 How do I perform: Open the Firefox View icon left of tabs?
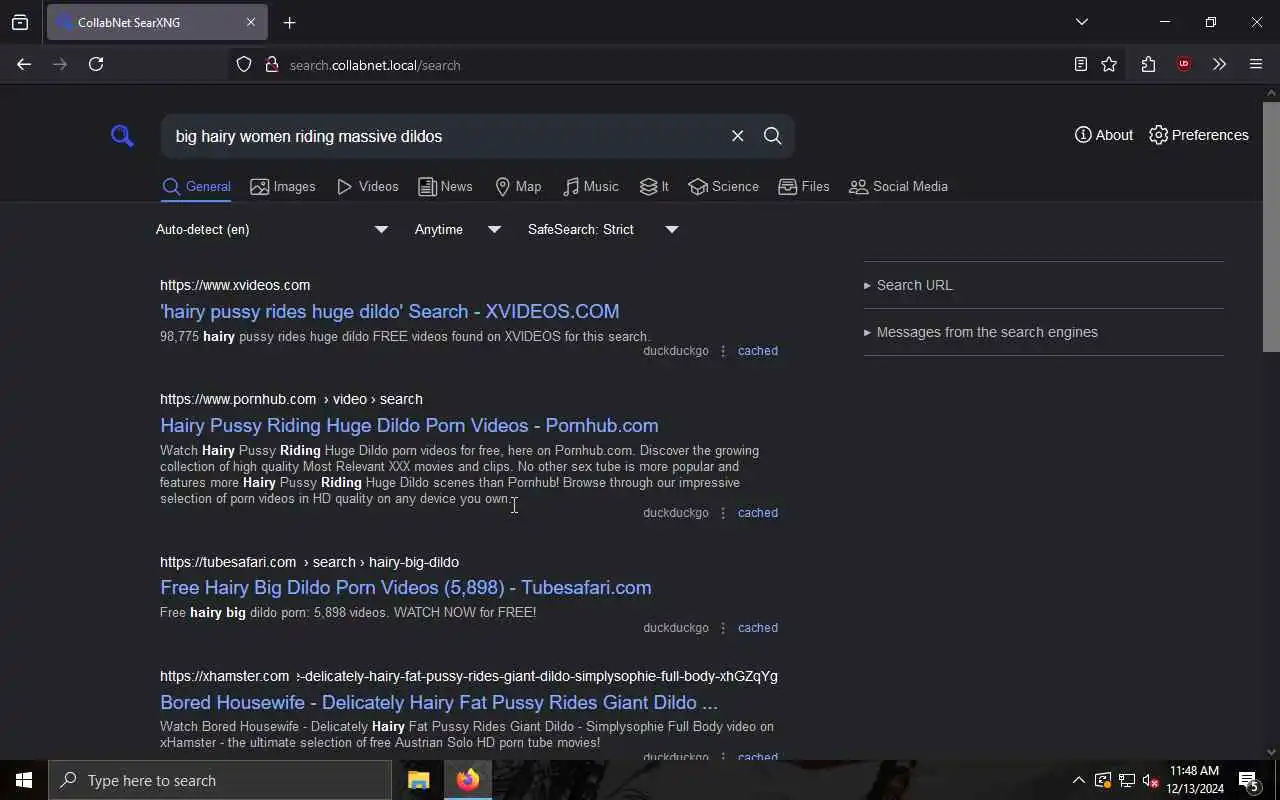point(20,22)
